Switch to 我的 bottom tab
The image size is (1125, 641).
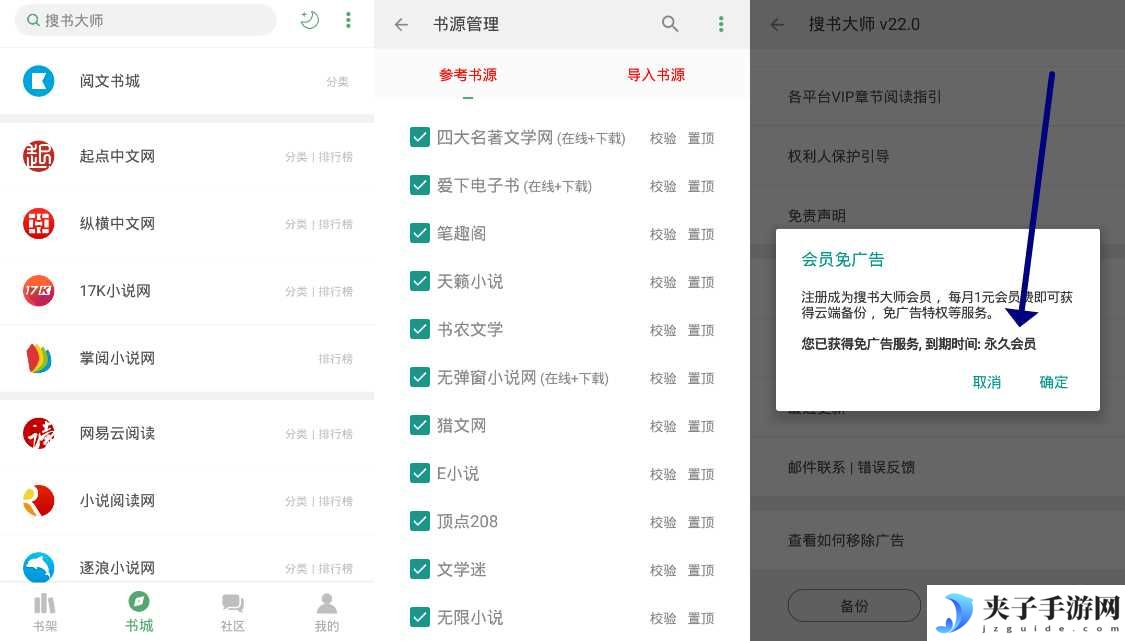pos(326,612)
